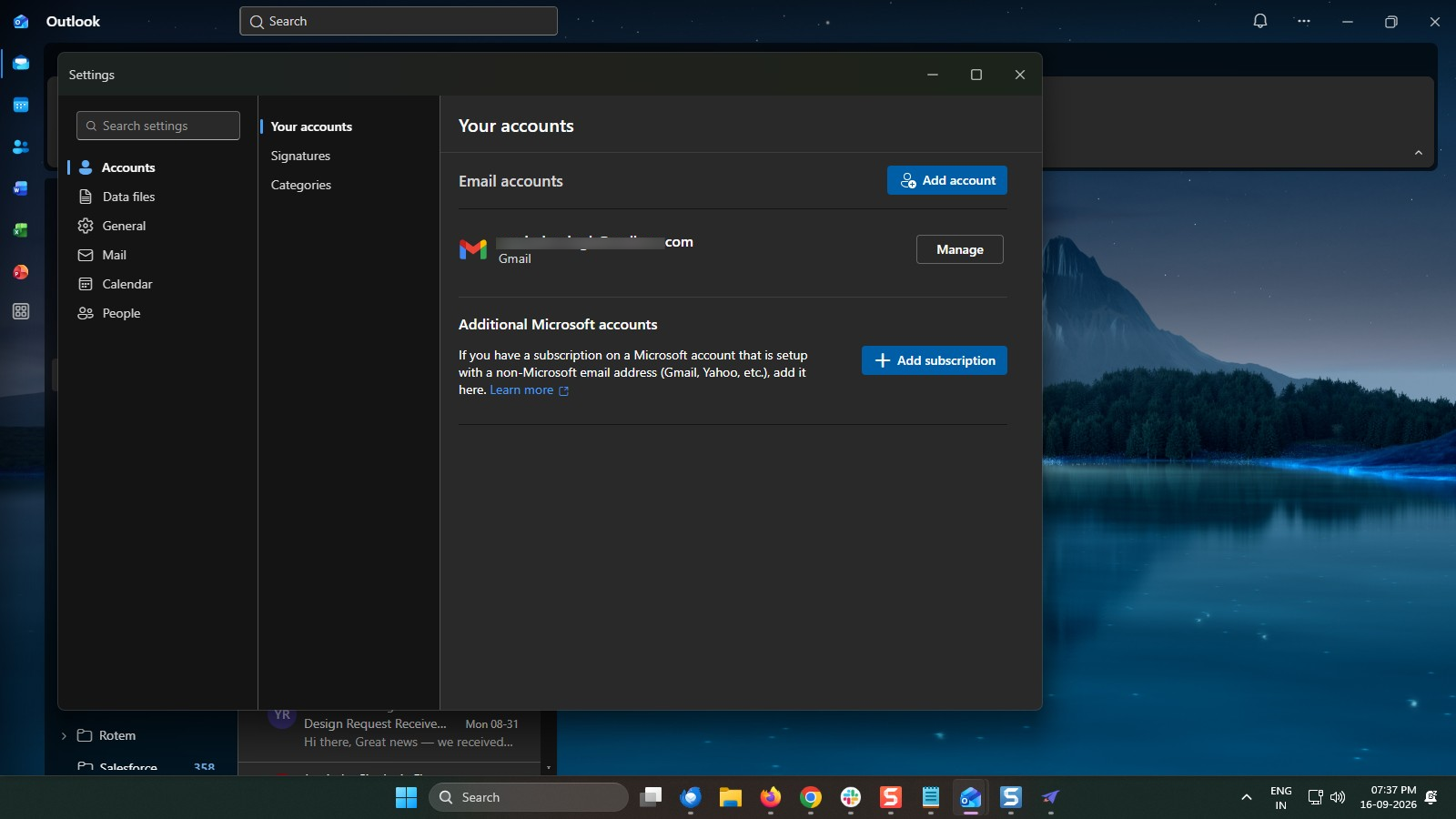Open Google Chrome from the taskbar
Image resolution: width=1456 pixels, height=819 pixels.
pos(811,797)
